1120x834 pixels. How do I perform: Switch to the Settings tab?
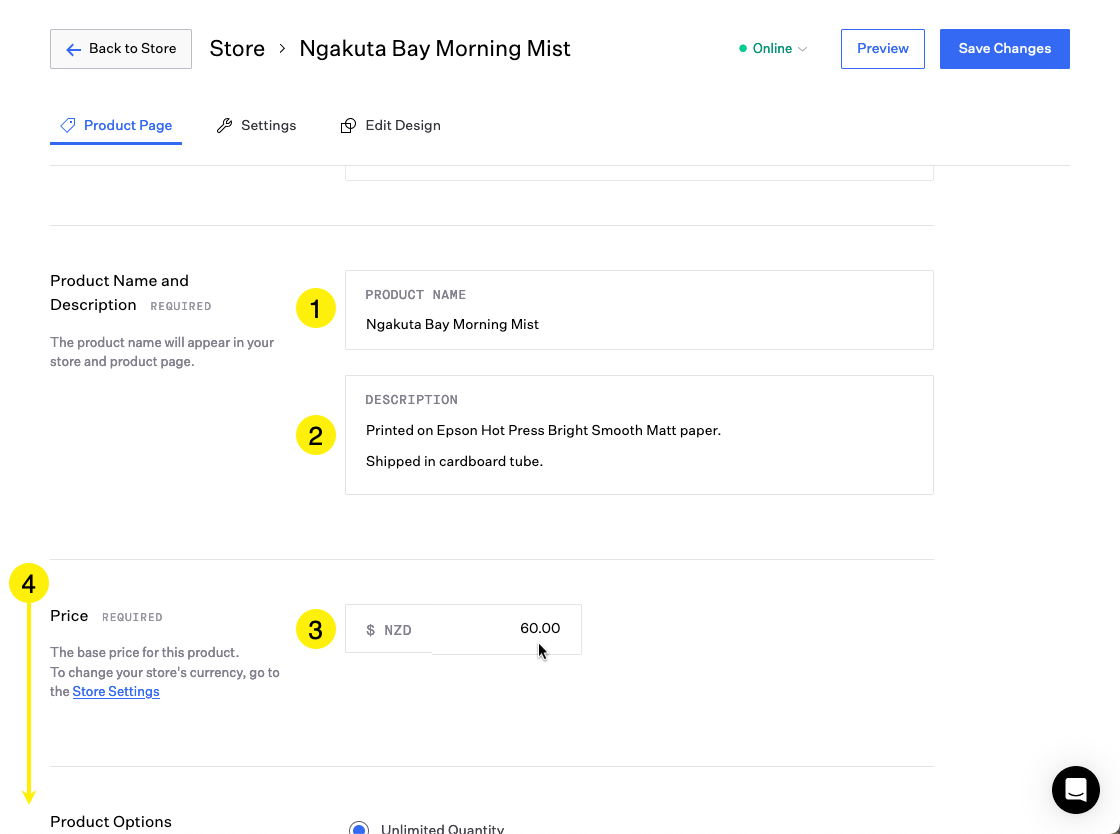click(257, 125)
